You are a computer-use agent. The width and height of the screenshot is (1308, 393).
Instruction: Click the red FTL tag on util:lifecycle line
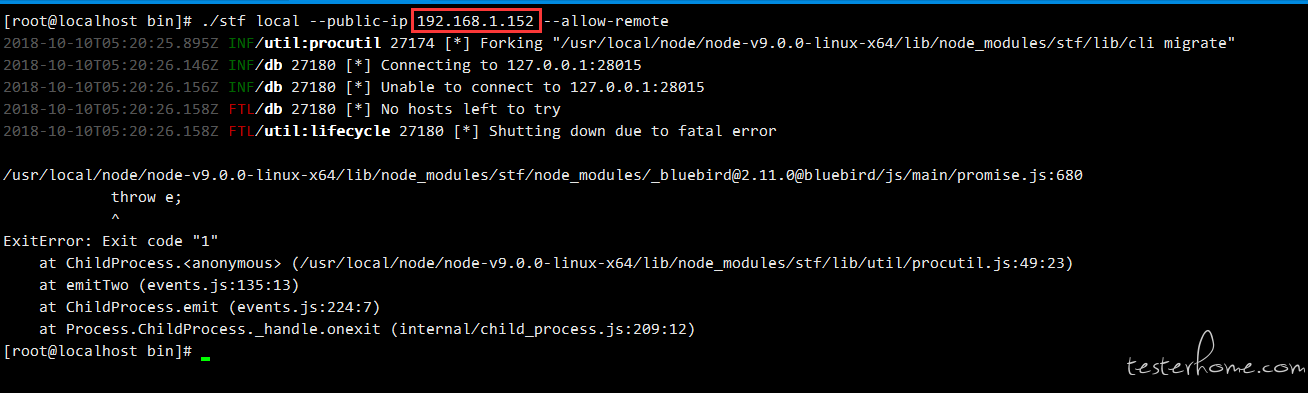tap(240, 131)
